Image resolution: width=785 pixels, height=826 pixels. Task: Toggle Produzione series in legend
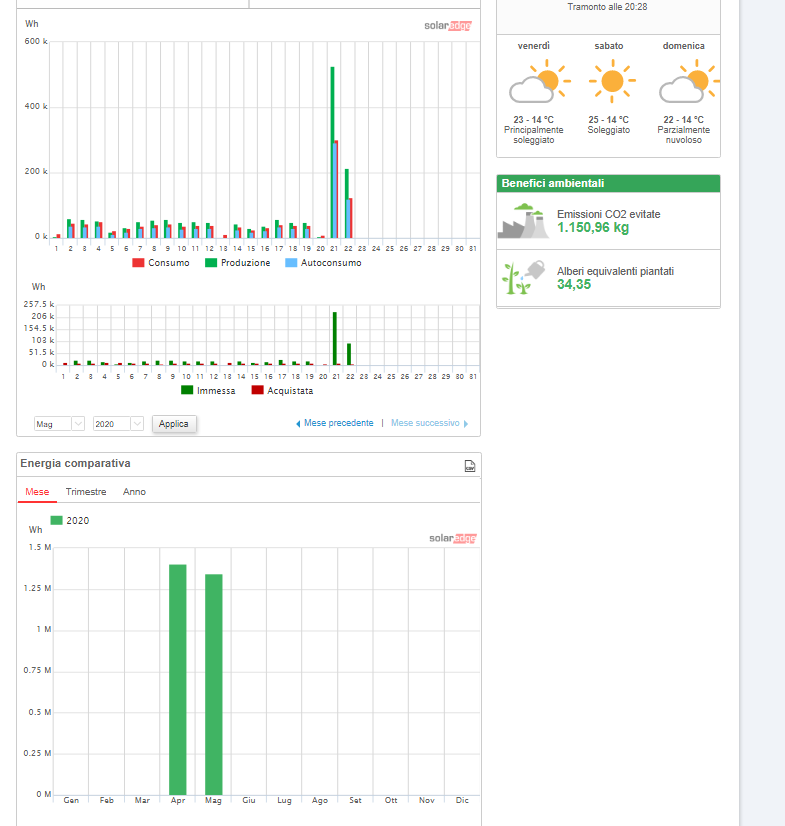coord(238,263)
